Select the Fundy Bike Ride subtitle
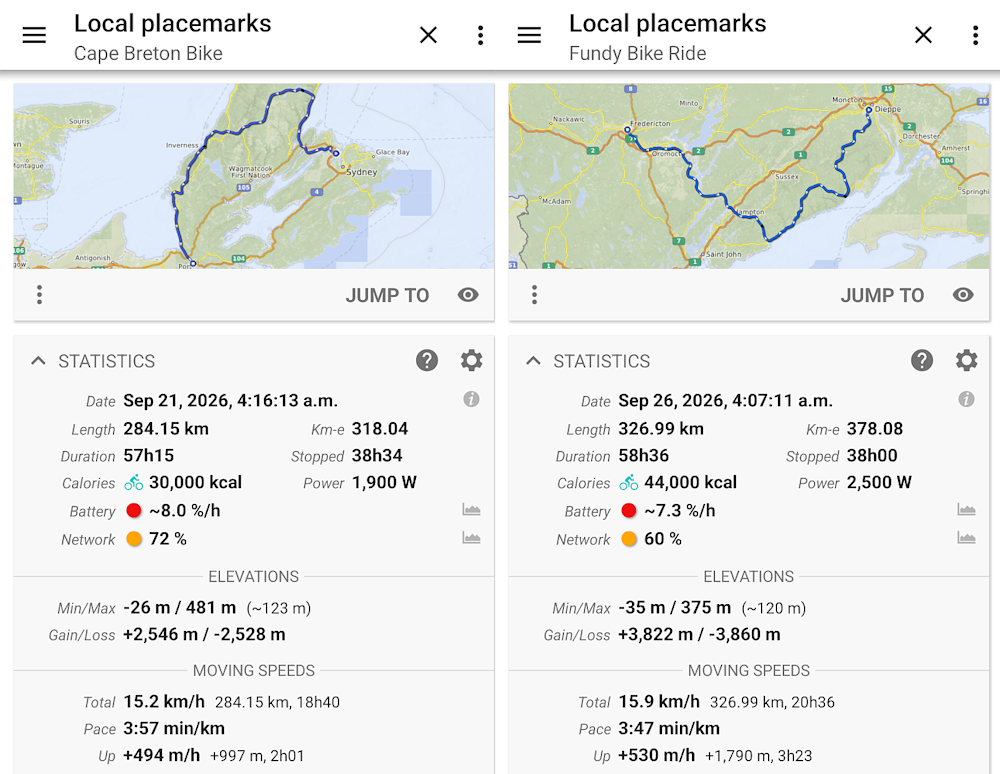This screenshot has height=774, width=1000. click(x=638, y=54)
